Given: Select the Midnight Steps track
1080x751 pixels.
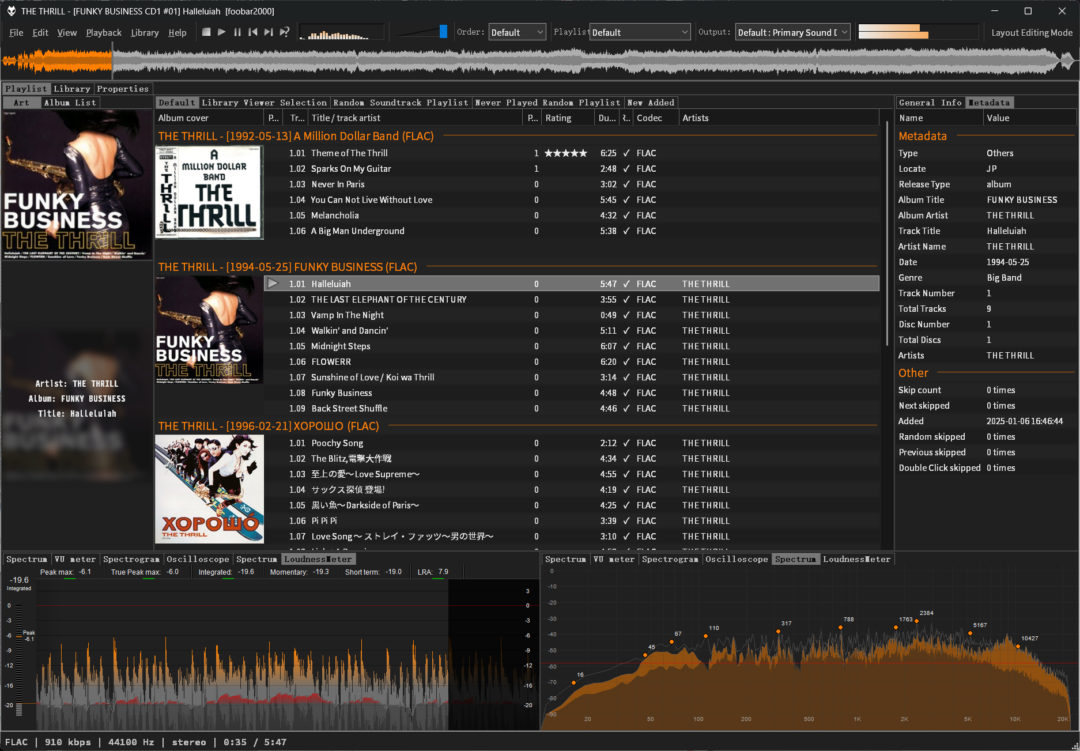Looking at the screenshot, I should pos(572,346).
